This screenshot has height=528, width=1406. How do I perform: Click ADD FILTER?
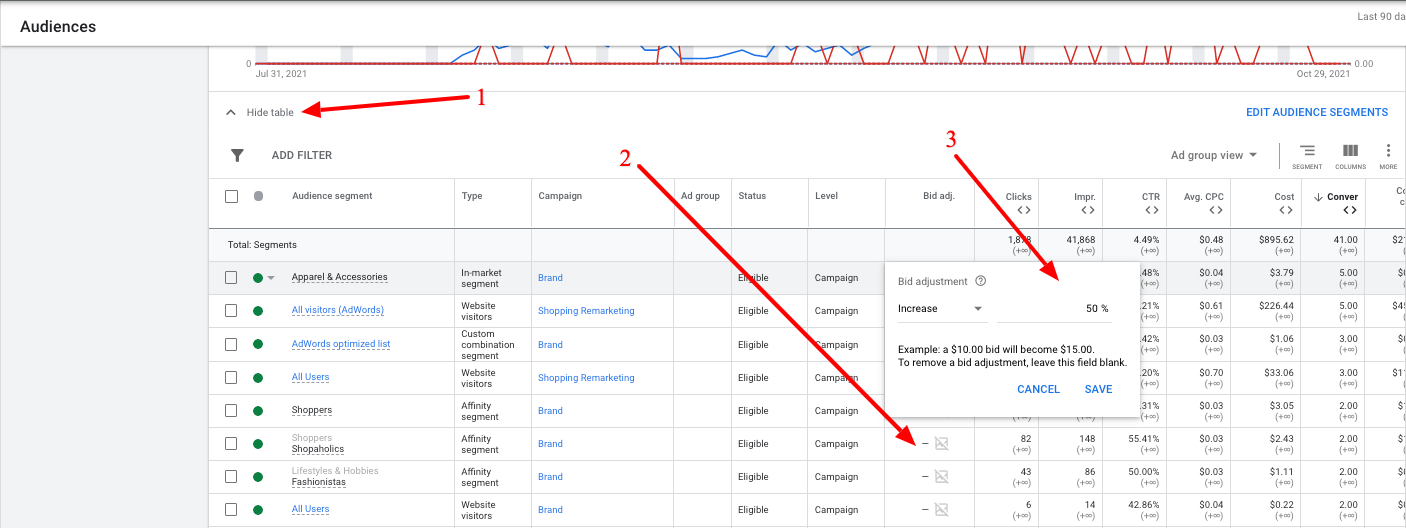pos(302,155)
